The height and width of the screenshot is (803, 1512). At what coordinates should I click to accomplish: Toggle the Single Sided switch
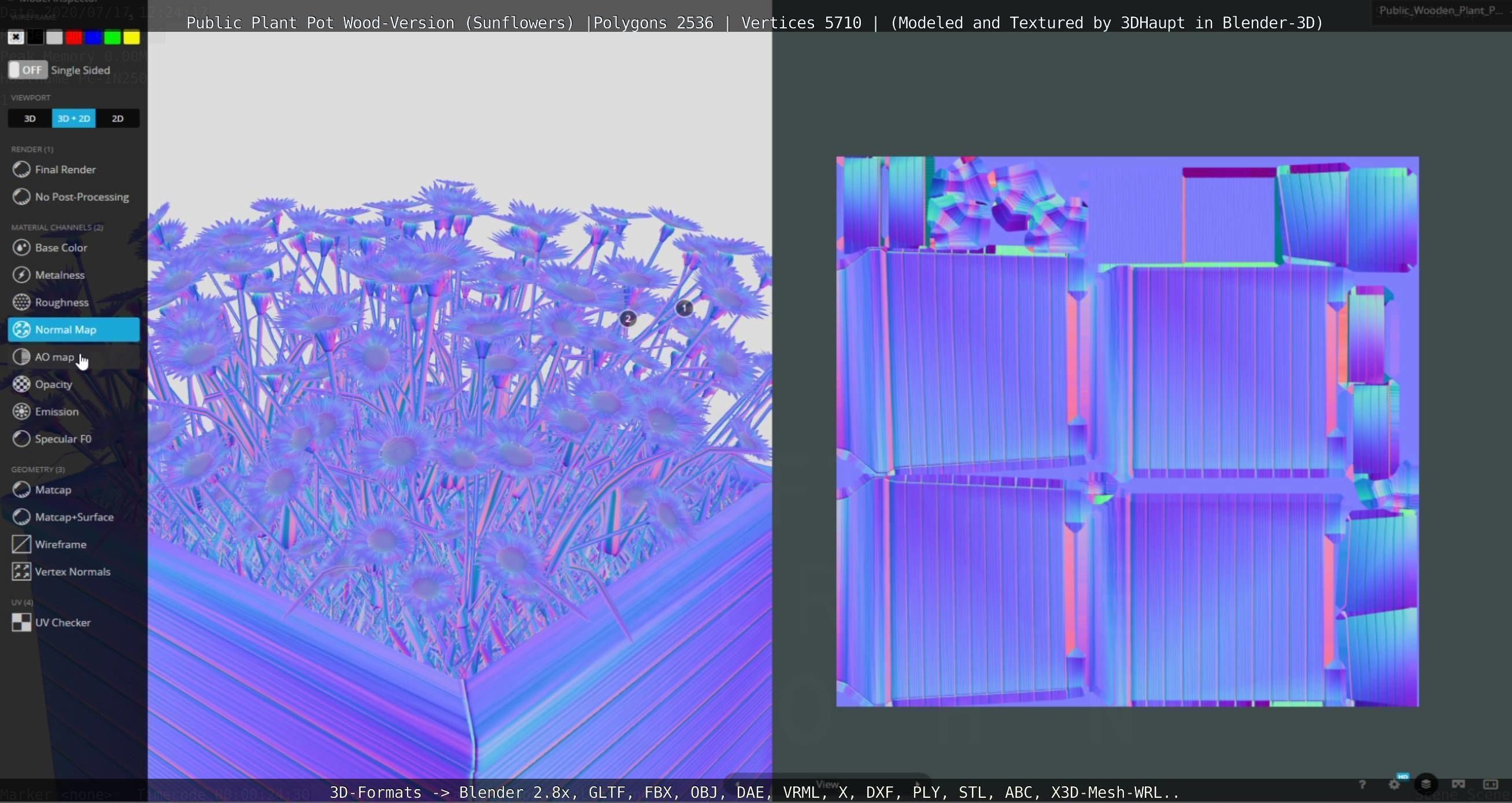pyautogui.click(x=28, y=70)
